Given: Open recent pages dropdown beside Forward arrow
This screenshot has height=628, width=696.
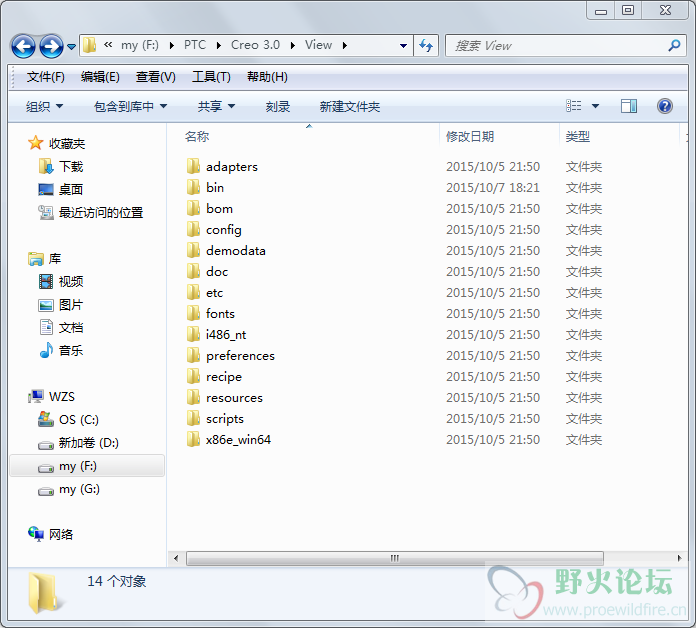Looking at the screenshot, I should point(71,46).
